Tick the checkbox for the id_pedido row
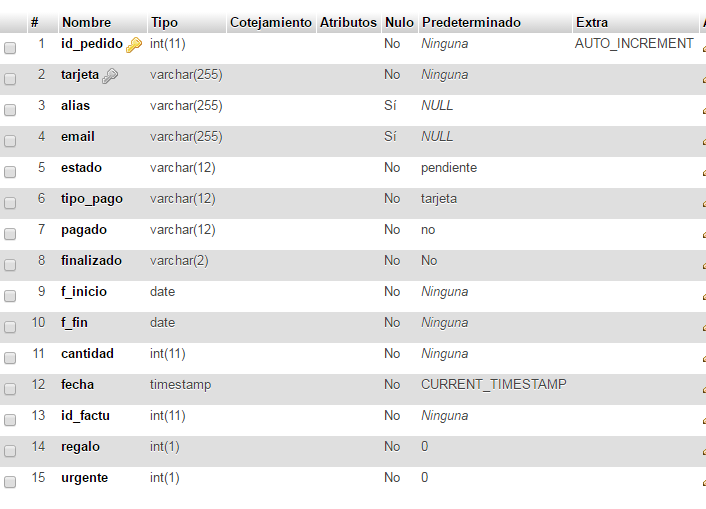The height and width of the screenshot is (509, 706). tap(10, 48)
